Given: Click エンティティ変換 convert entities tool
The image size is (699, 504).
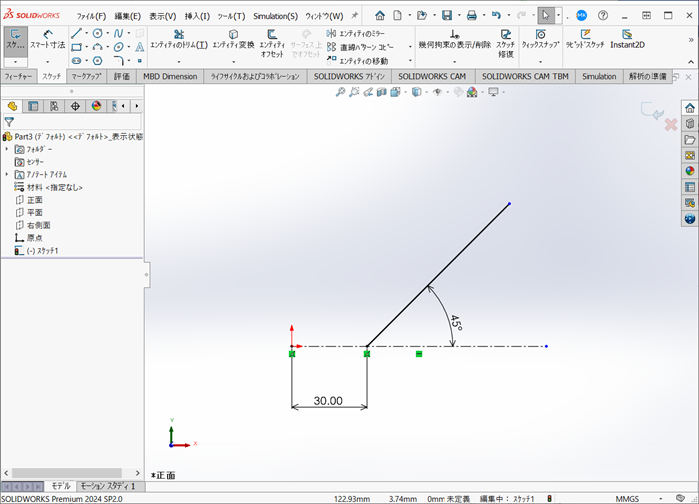Looking at the screenshot, I should pos(233,40).
